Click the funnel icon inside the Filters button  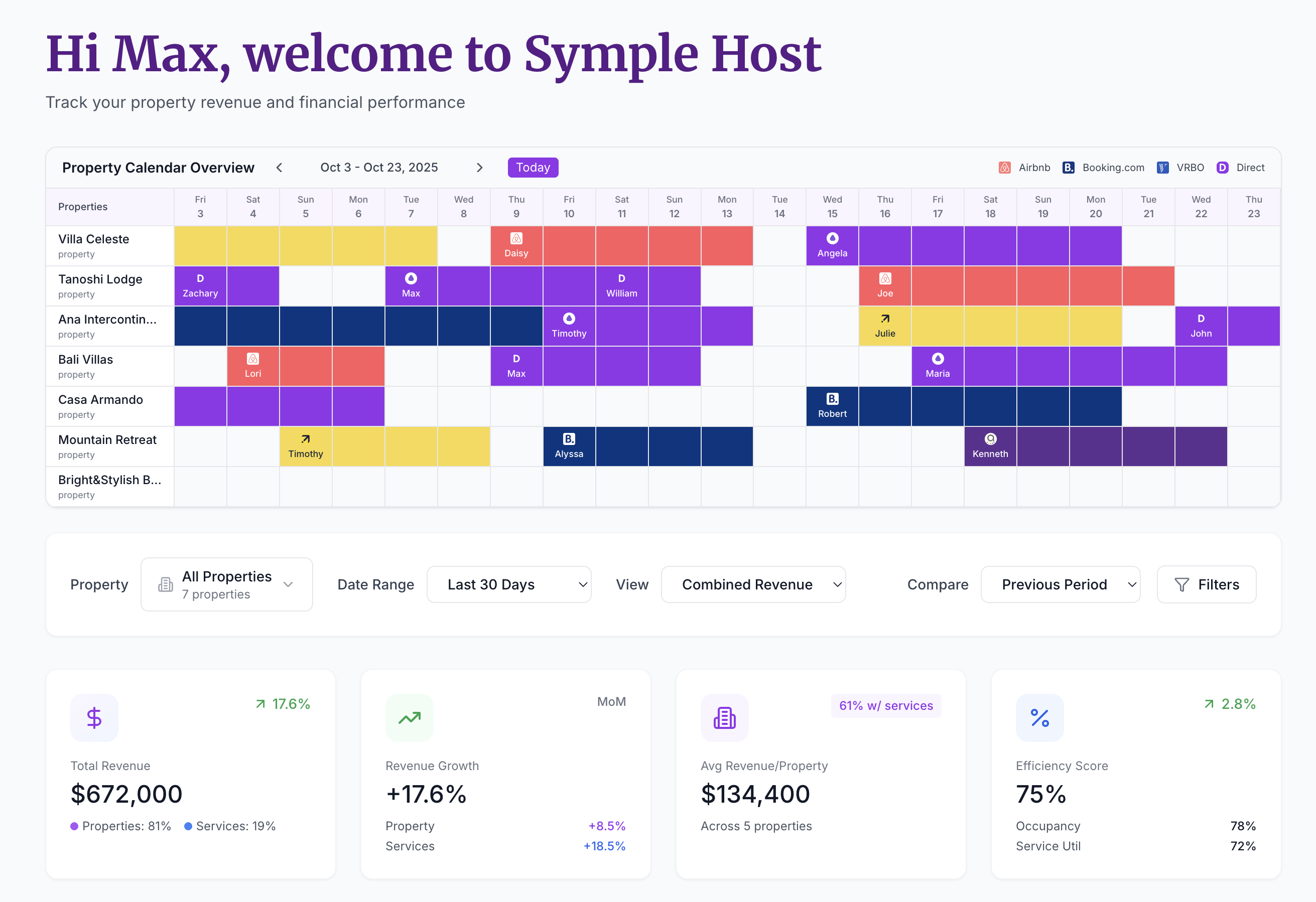point(1181,584)
